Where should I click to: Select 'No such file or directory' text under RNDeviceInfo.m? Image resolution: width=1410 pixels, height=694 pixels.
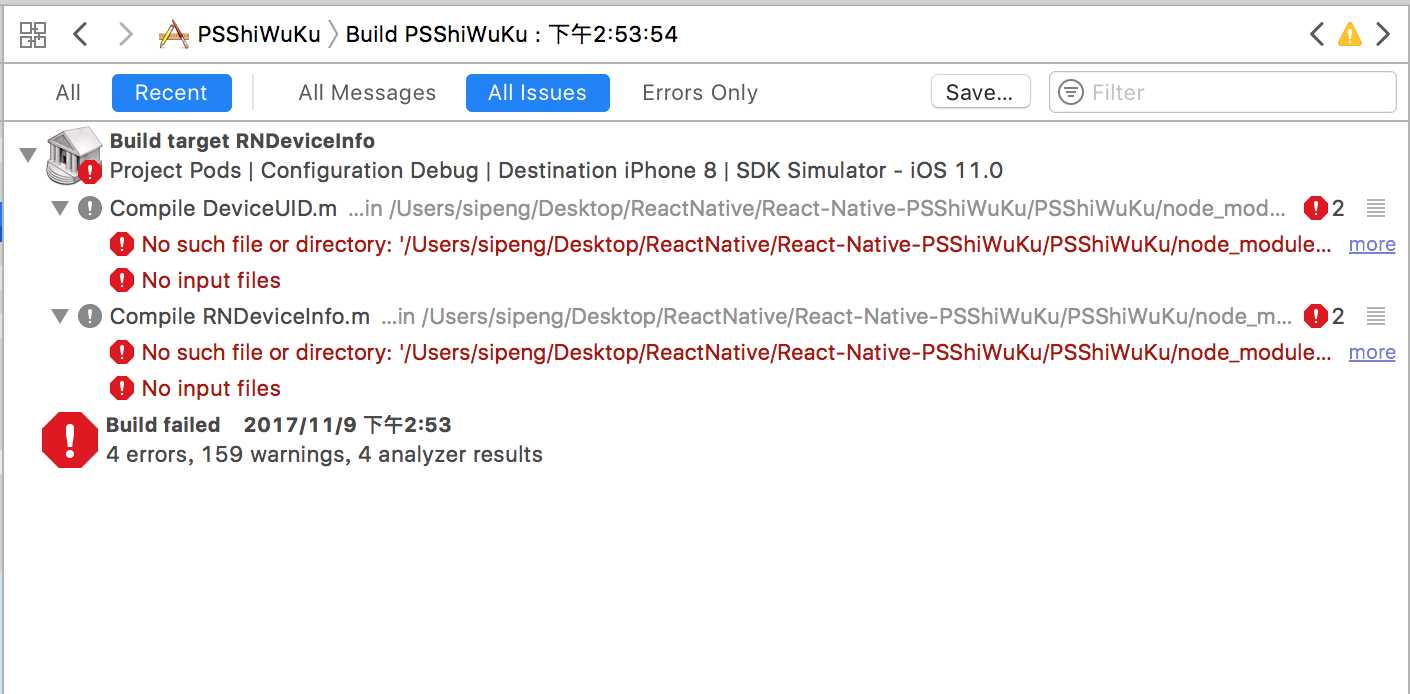pos(736,352)
